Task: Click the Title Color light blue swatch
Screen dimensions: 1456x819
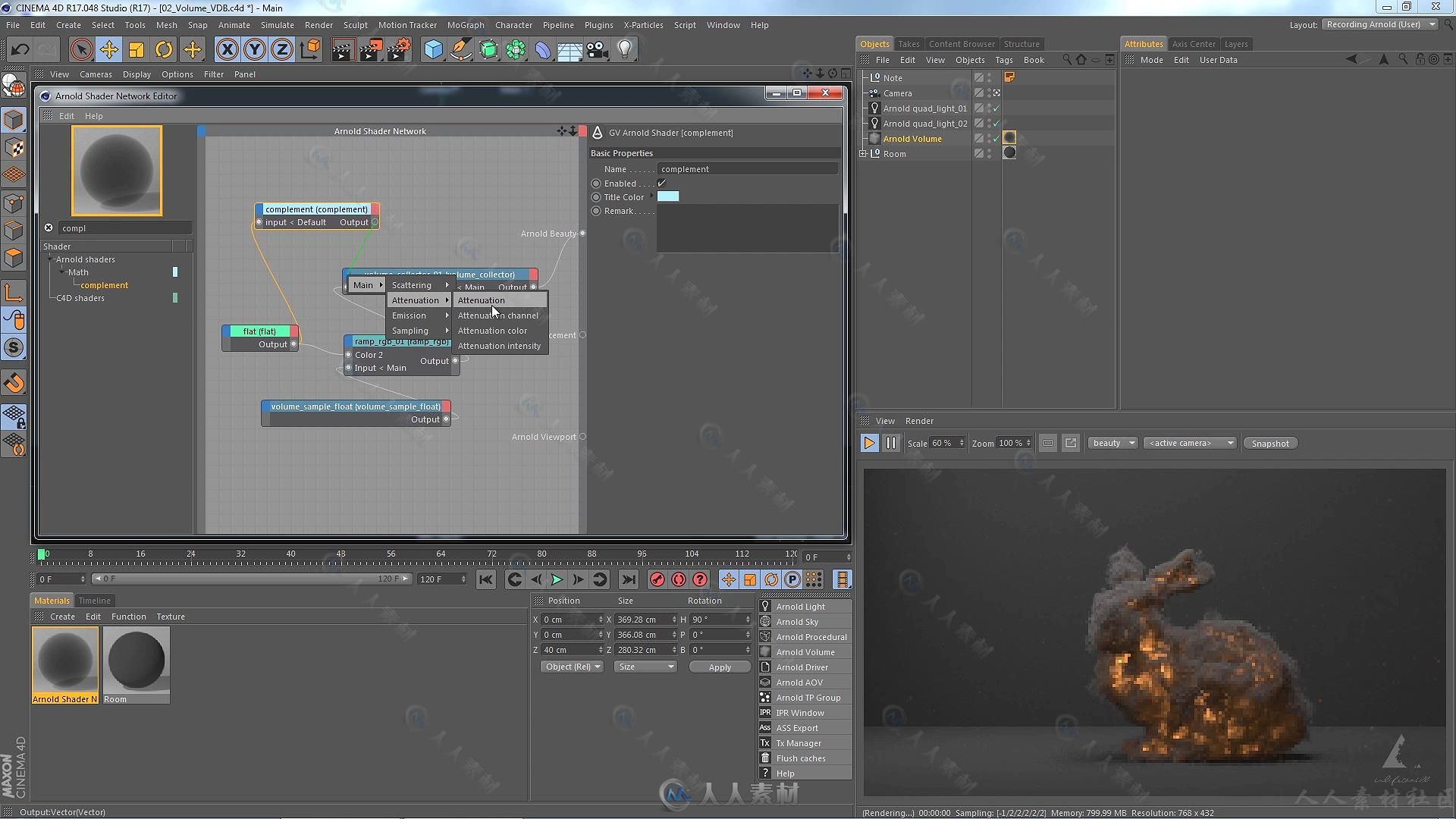Action: (x=668, y=196)
